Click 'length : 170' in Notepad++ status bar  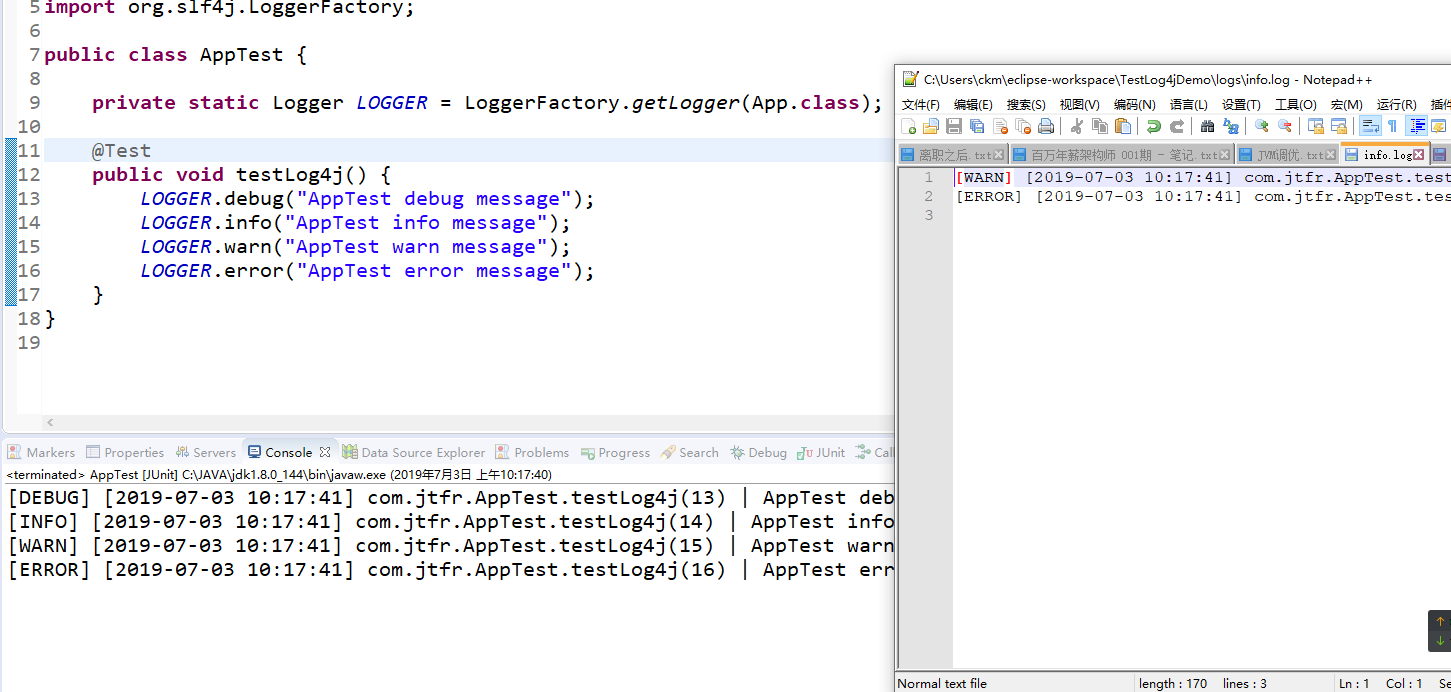(1173, 683)
